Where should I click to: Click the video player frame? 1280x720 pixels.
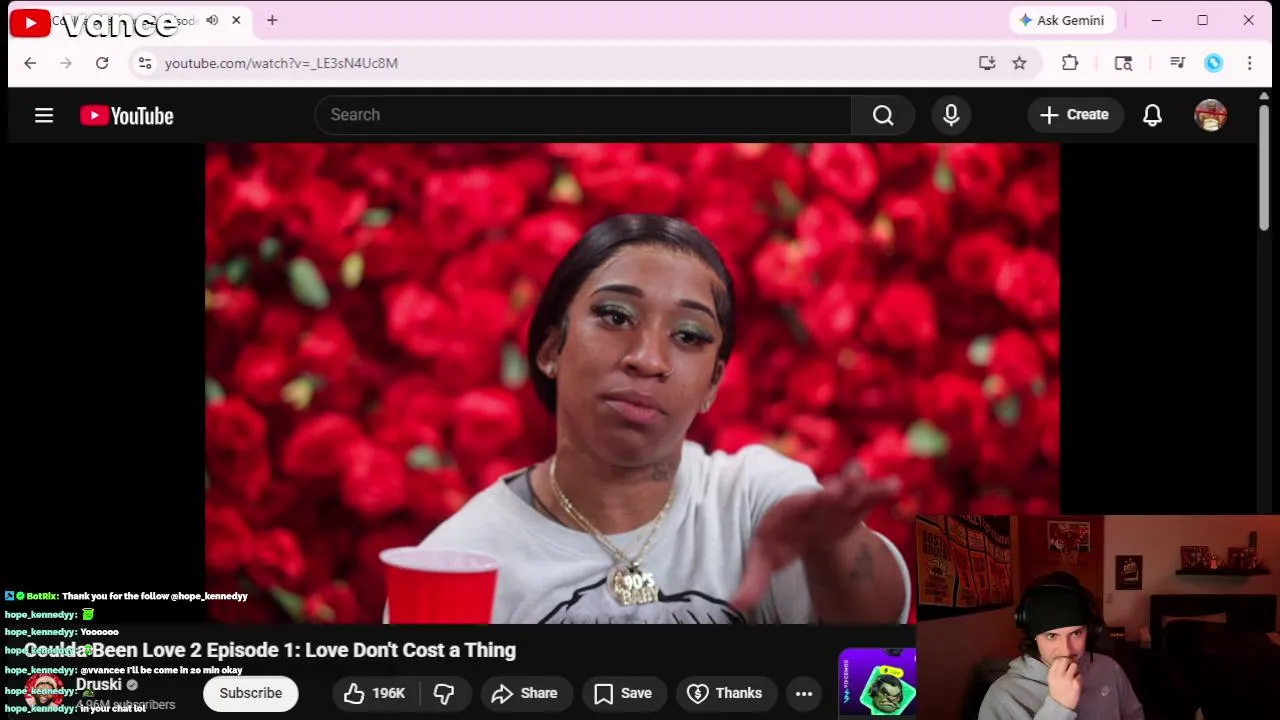point(632,383)
